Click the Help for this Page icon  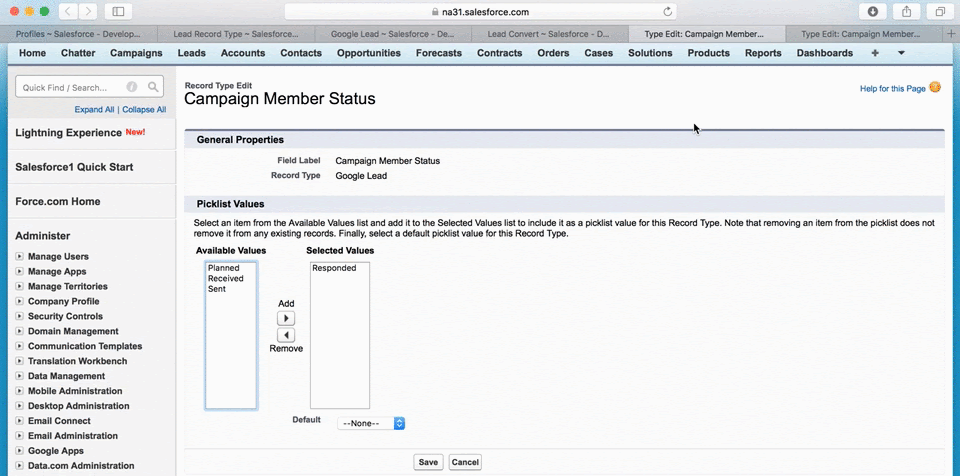coord(935,88)
